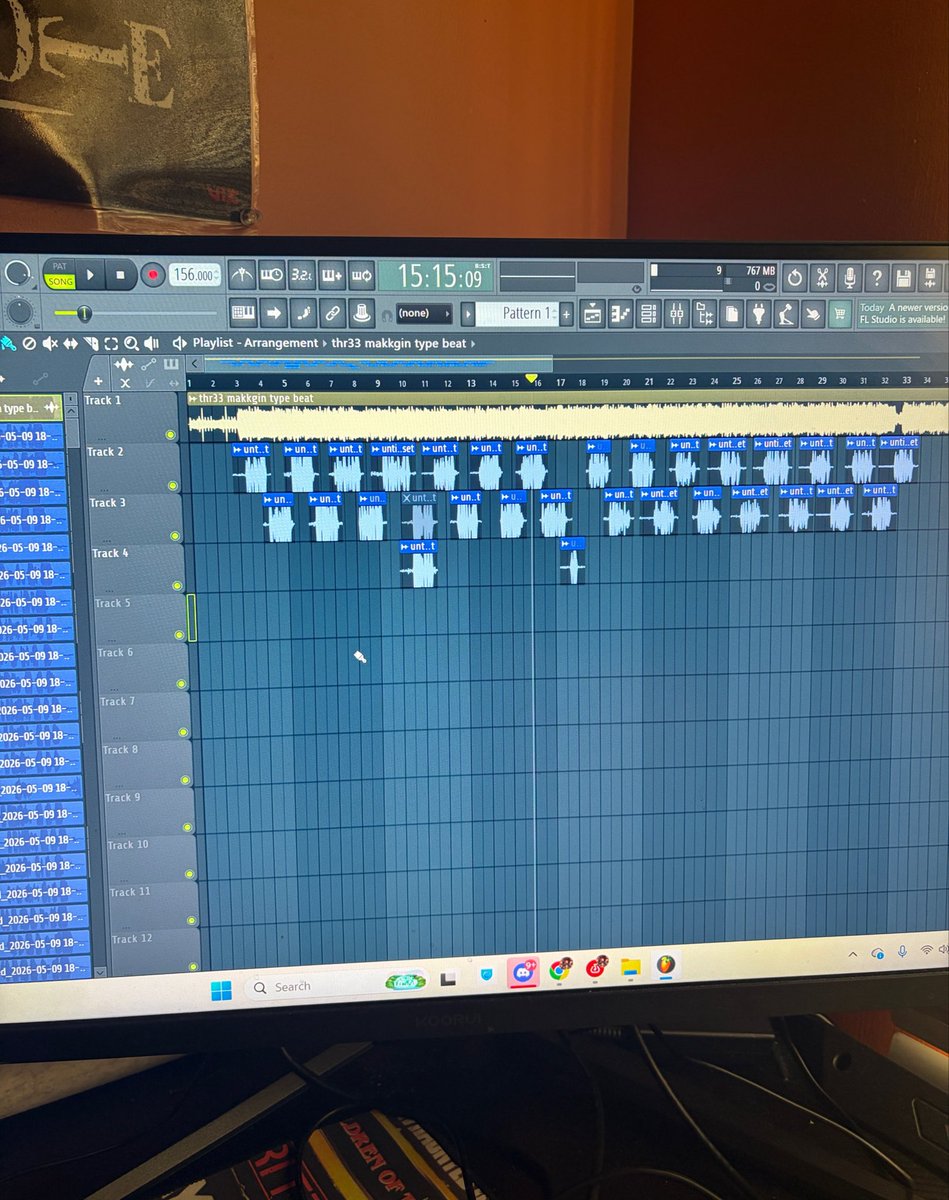Click the Save project floppy icon
Image resolution: width=949 pixels, height=1200 pixels.
click(x=904, y=277)
